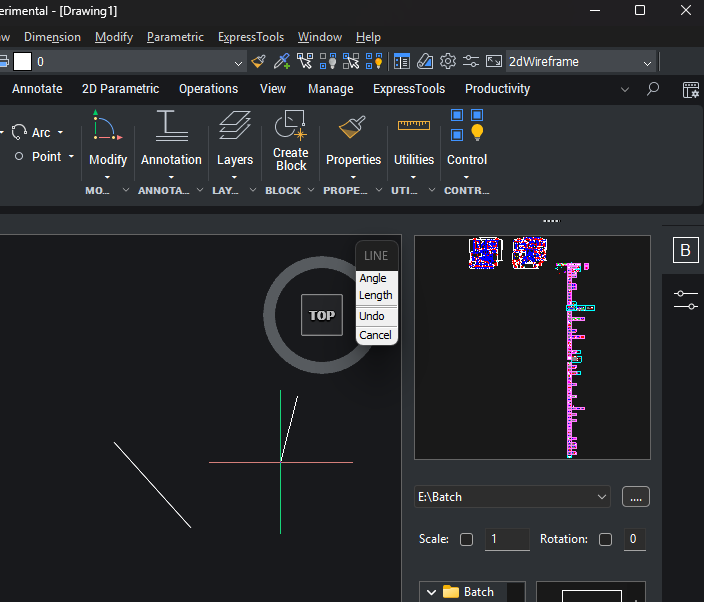
Task: Click the eyedropper with plus icon
Action: 282,62
